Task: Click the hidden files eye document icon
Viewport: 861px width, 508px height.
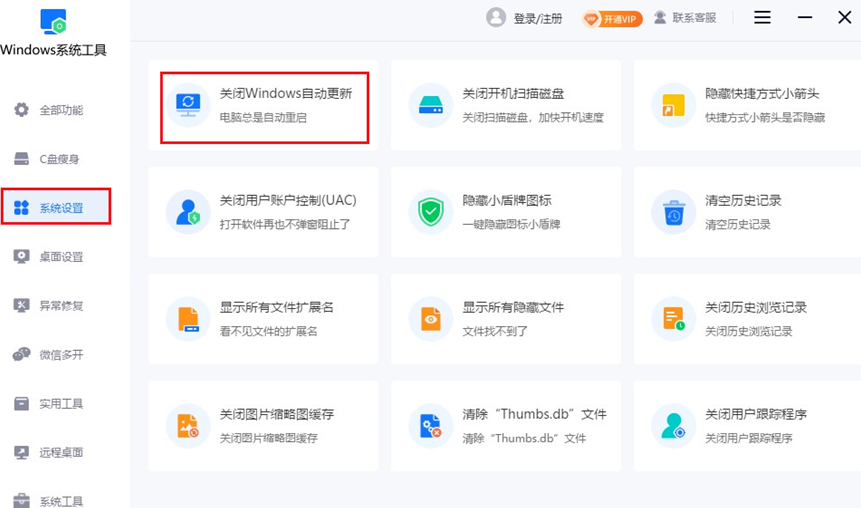Action: click(x=431, y=319)
